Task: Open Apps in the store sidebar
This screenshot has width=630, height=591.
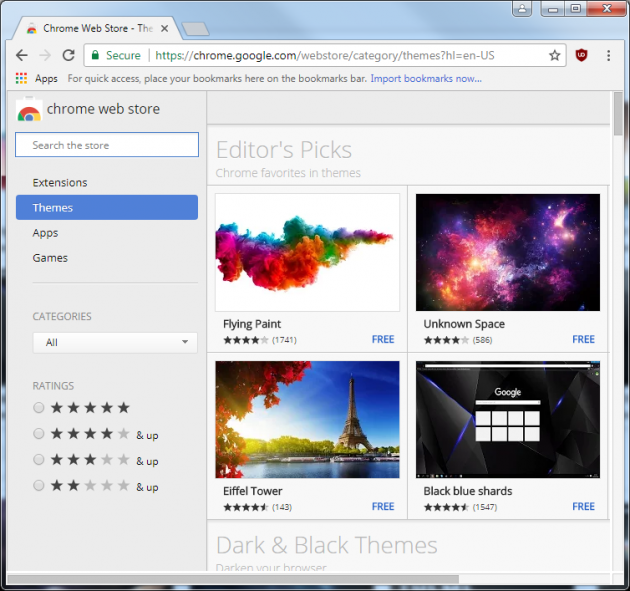Action: 45,233
